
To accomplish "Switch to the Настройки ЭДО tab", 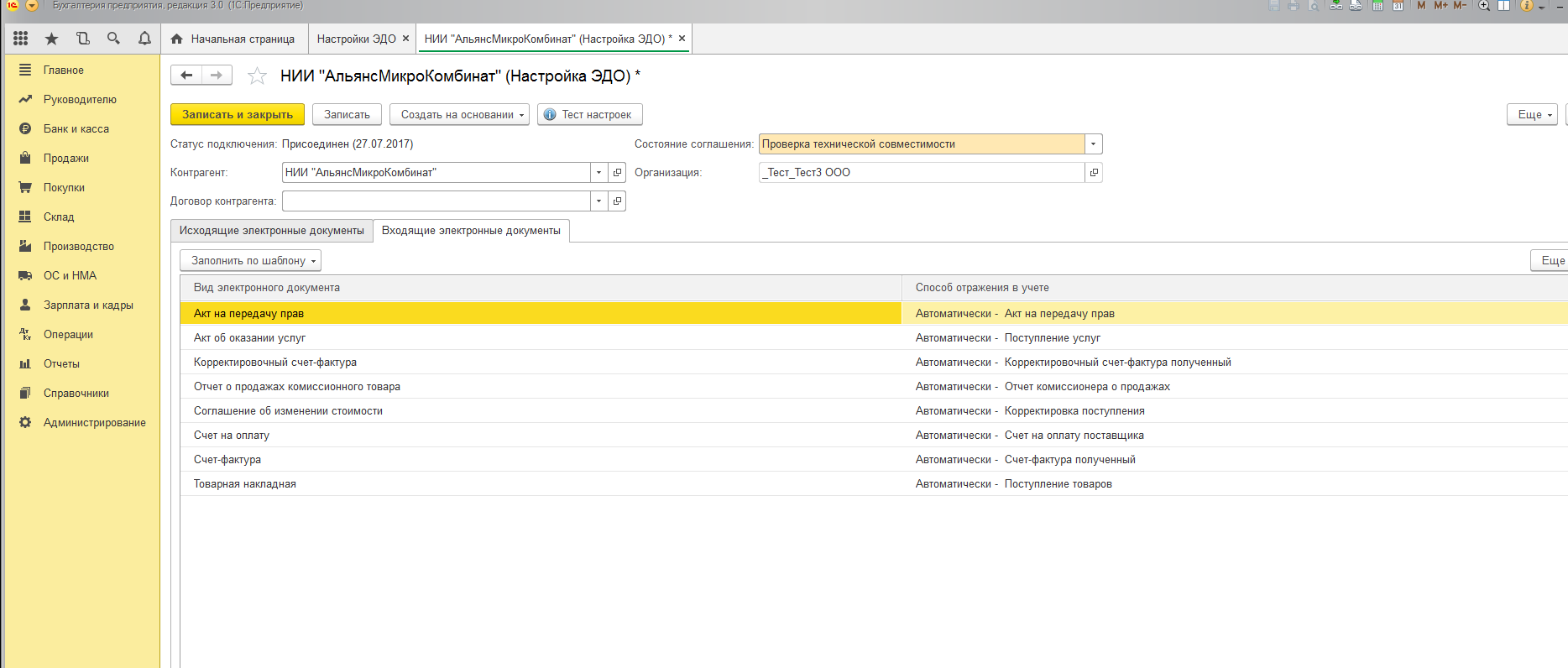I will click(356, 39).
